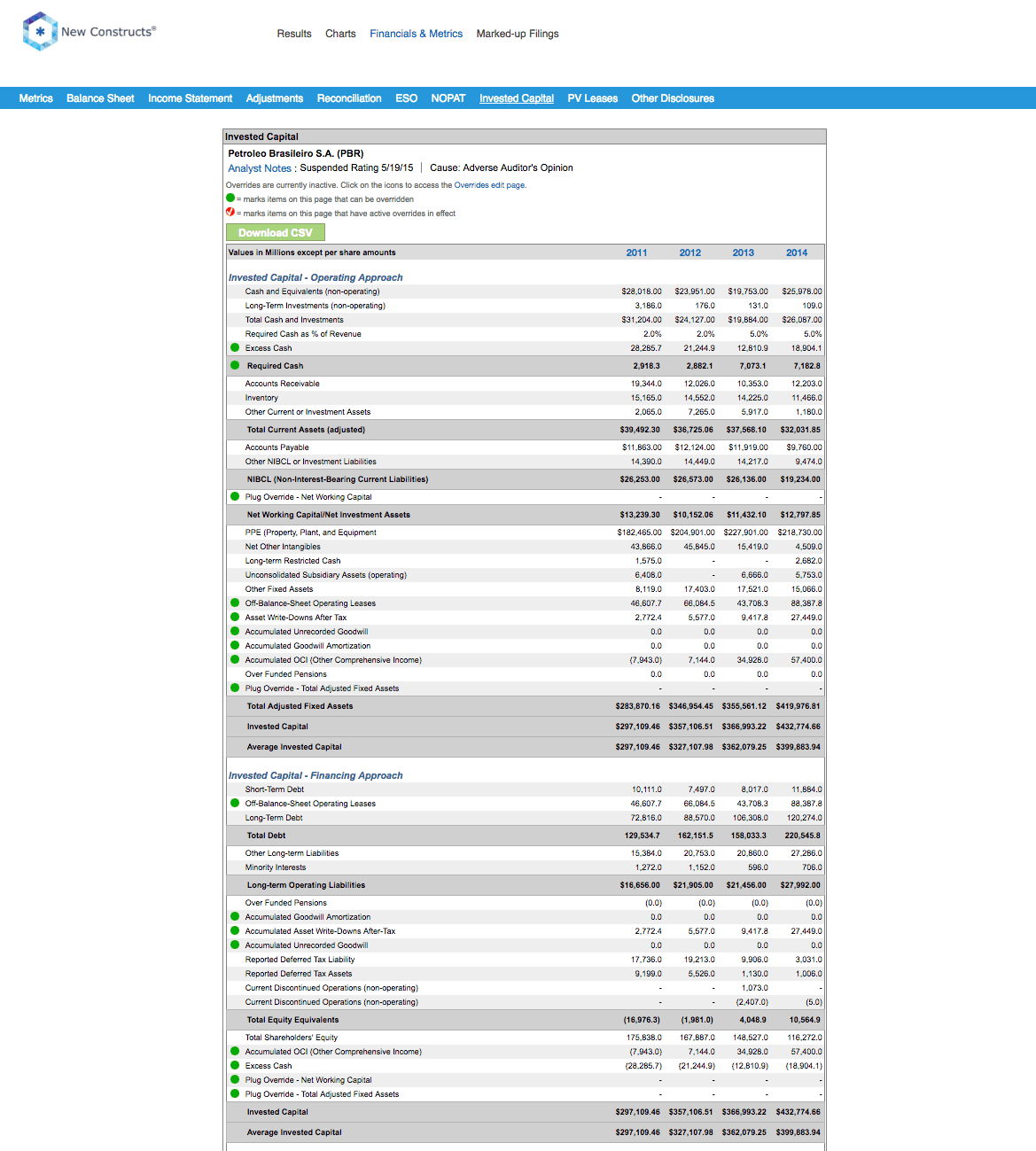Click green dot beside Excess Cash in Financing Approach
This screenshot has height=1151, width=1036.
[235, 1065]
